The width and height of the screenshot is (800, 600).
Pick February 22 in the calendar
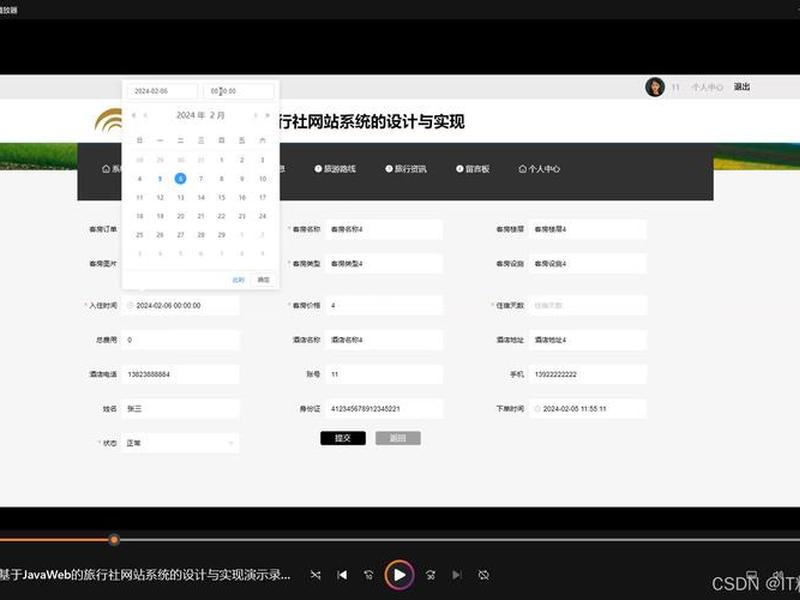pos(221,216)
